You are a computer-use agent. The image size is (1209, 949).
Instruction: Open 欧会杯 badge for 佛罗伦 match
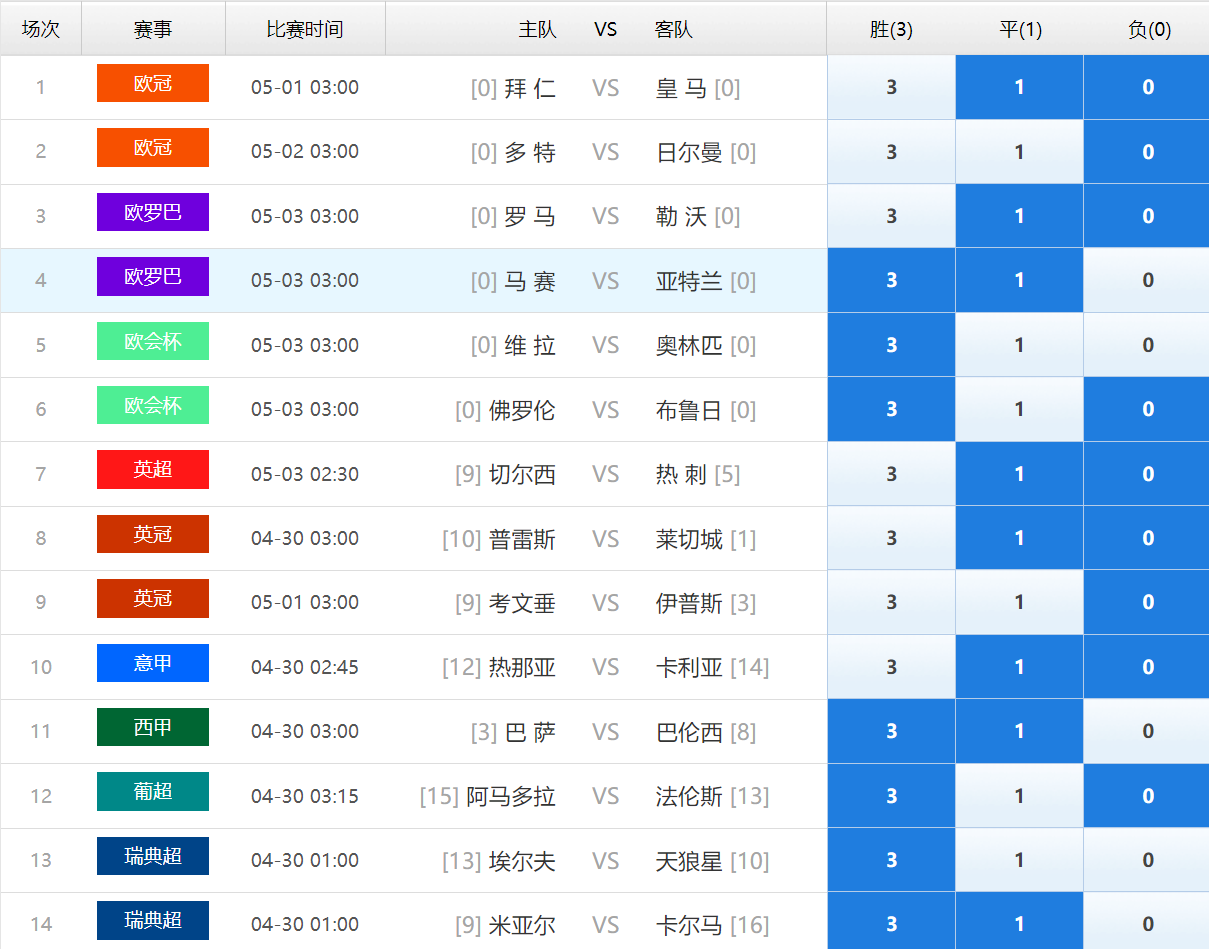[153, 405]
